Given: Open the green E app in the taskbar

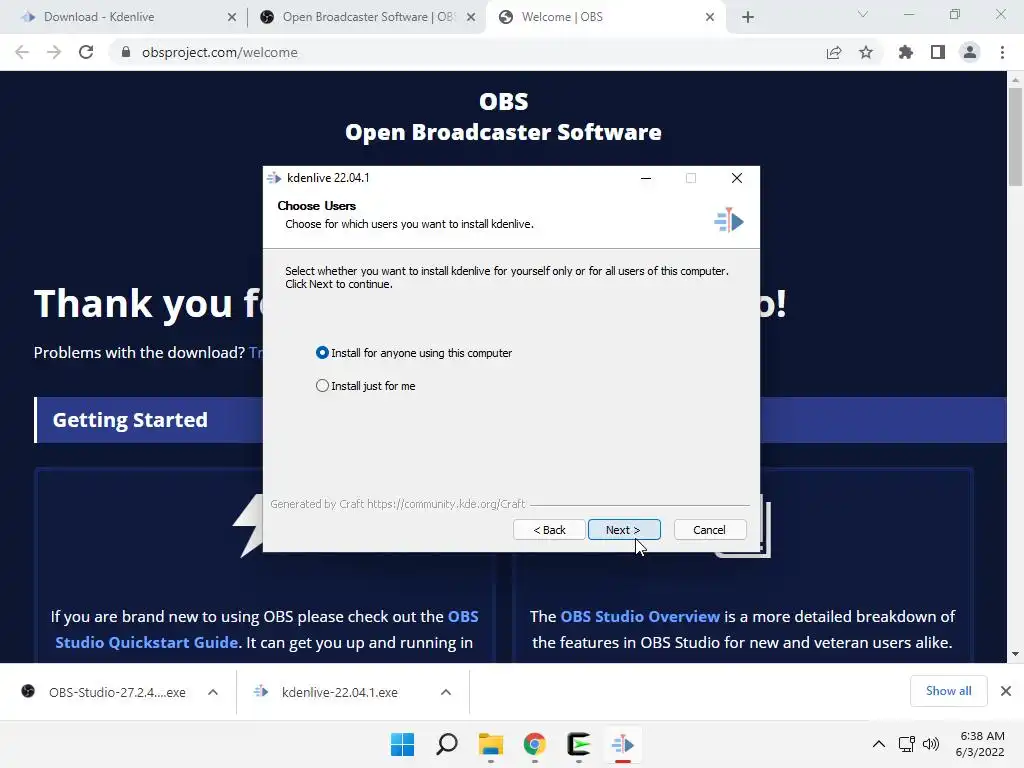Looking at the screenshot, I should (x=579, y=744).
